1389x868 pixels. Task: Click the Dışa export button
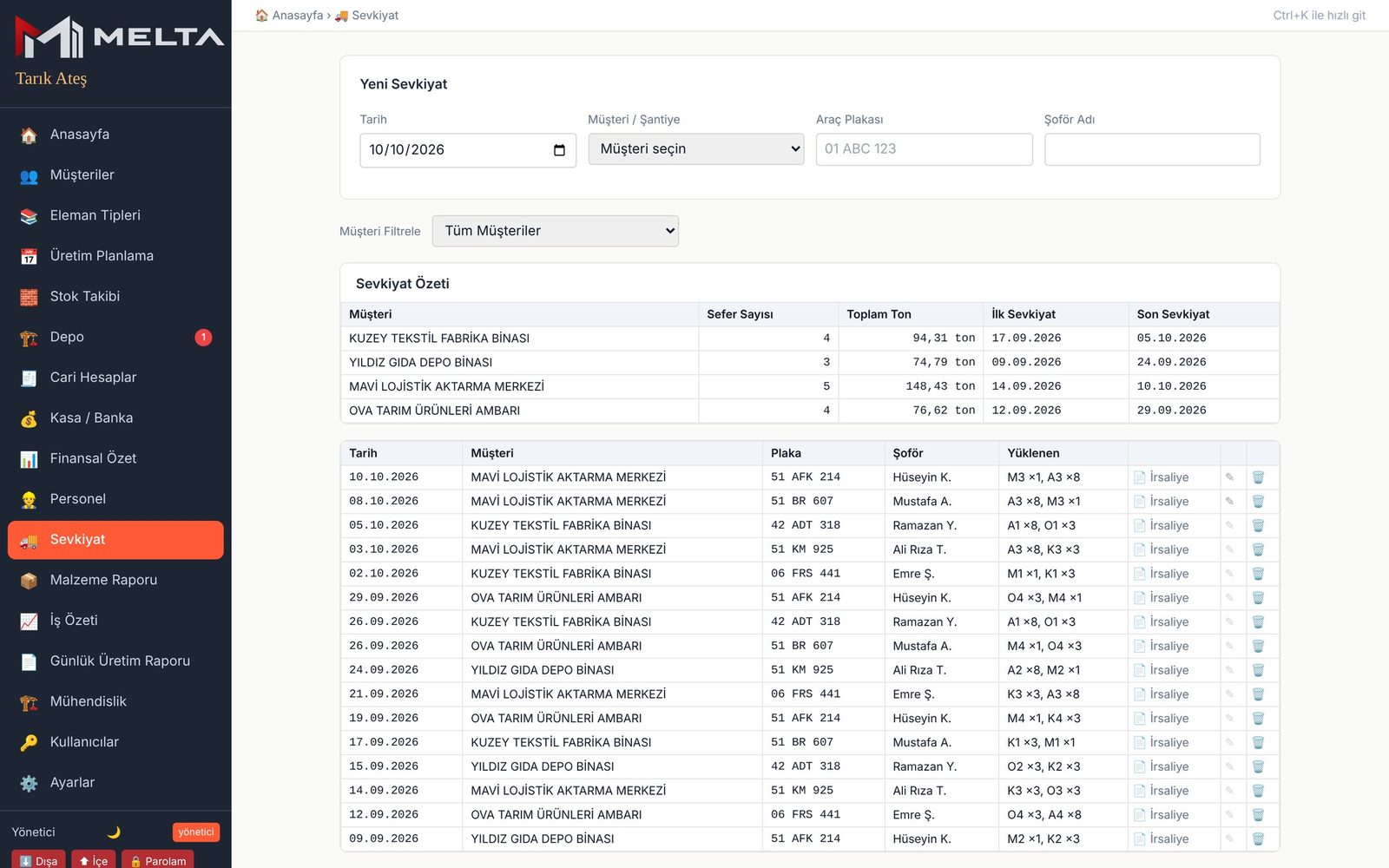[38, 859]
